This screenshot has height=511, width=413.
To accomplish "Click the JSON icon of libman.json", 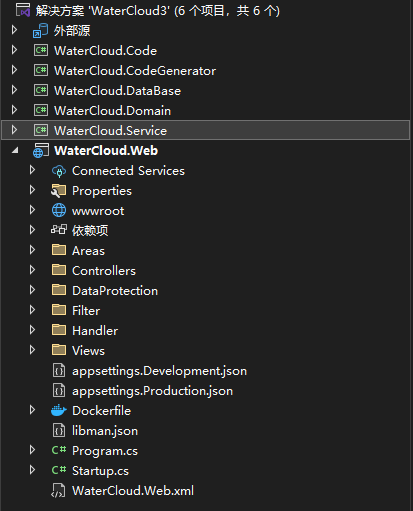I will tap(59, 431).
